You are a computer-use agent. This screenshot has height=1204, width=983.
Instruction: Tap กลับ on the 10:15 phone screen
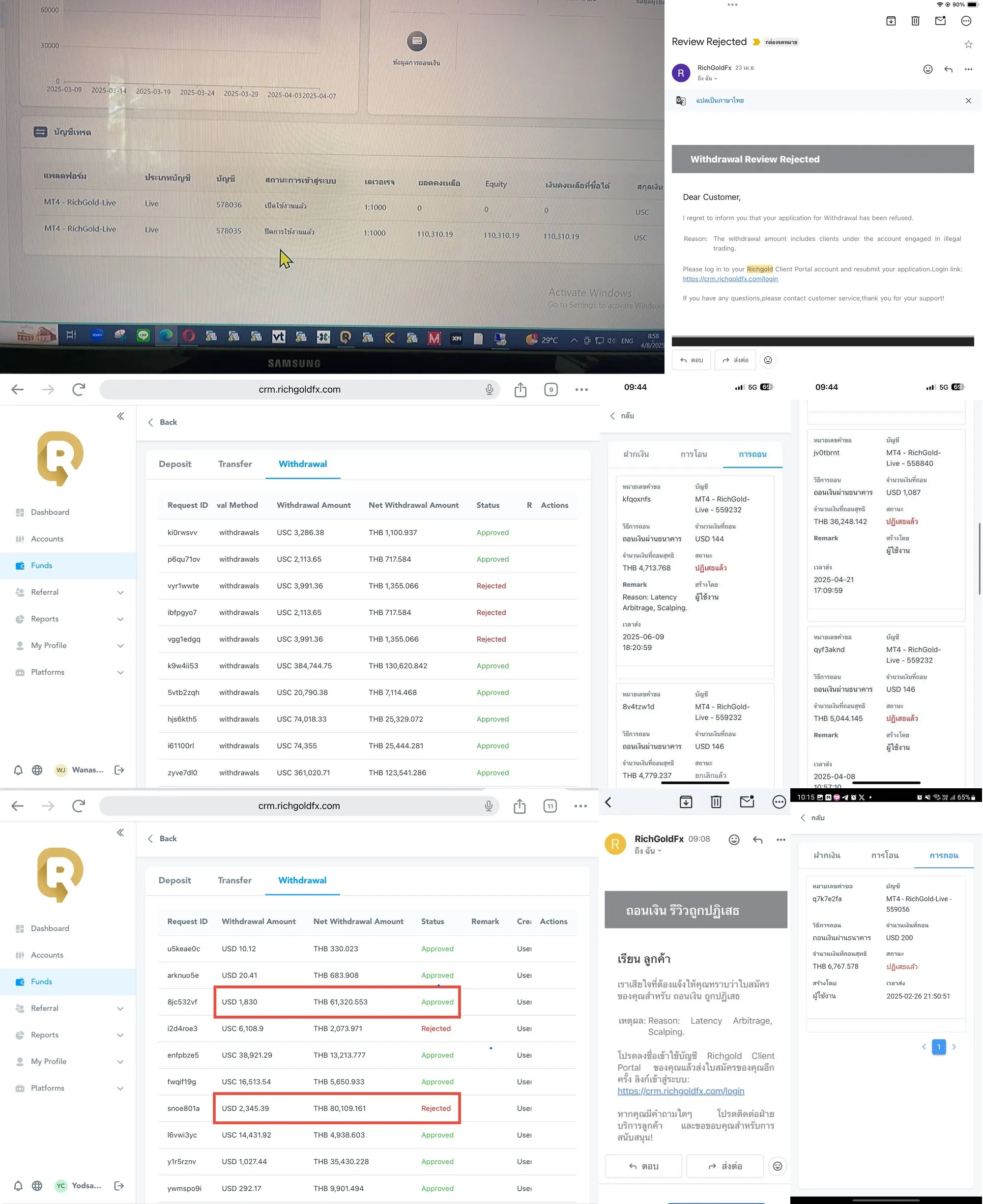[x=812, y=818]
